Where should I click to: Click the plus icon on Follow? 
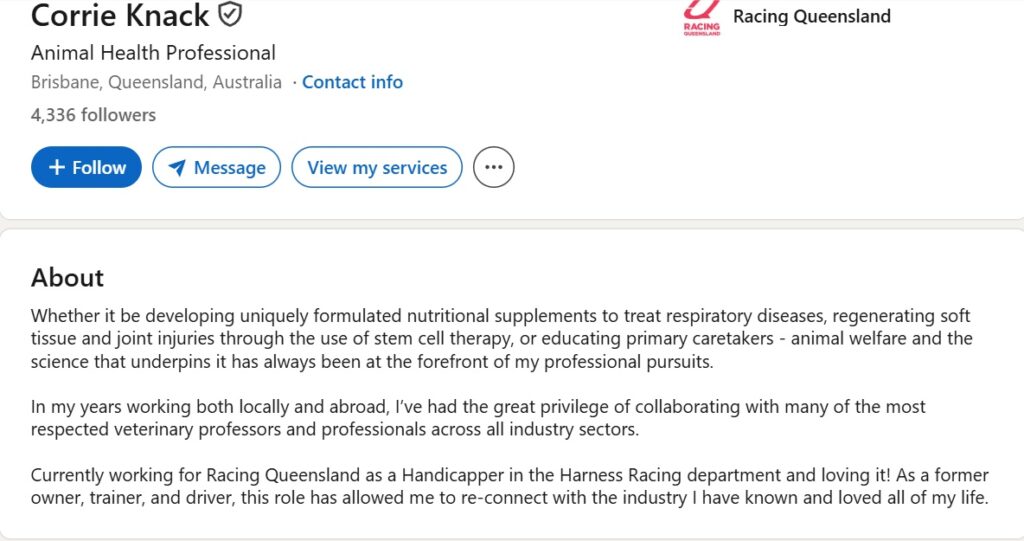tap(57, 167)
